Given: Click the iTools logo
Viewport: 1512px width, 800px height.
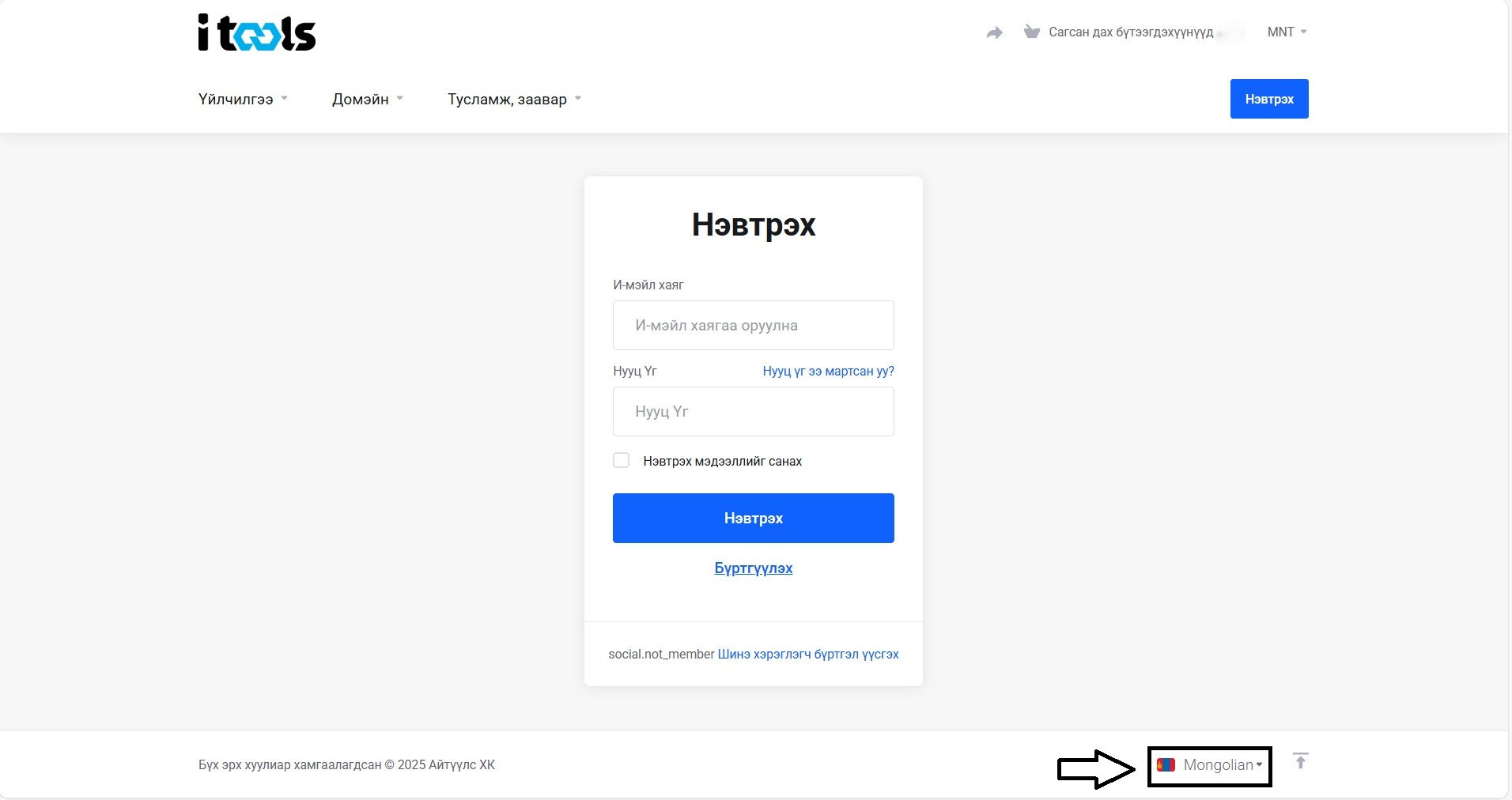Looking at the screenshot, I should (256, 33).
